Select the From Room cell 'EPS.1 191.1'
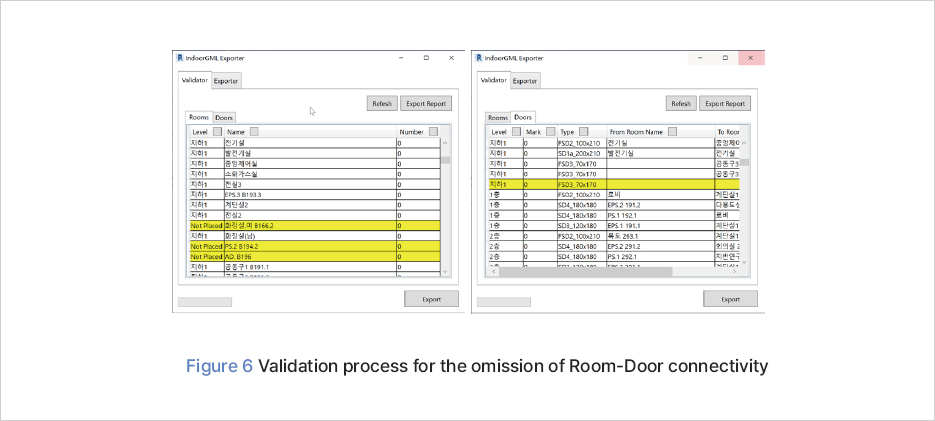Screen dimensions: 935x421 [x=660, y=226]
